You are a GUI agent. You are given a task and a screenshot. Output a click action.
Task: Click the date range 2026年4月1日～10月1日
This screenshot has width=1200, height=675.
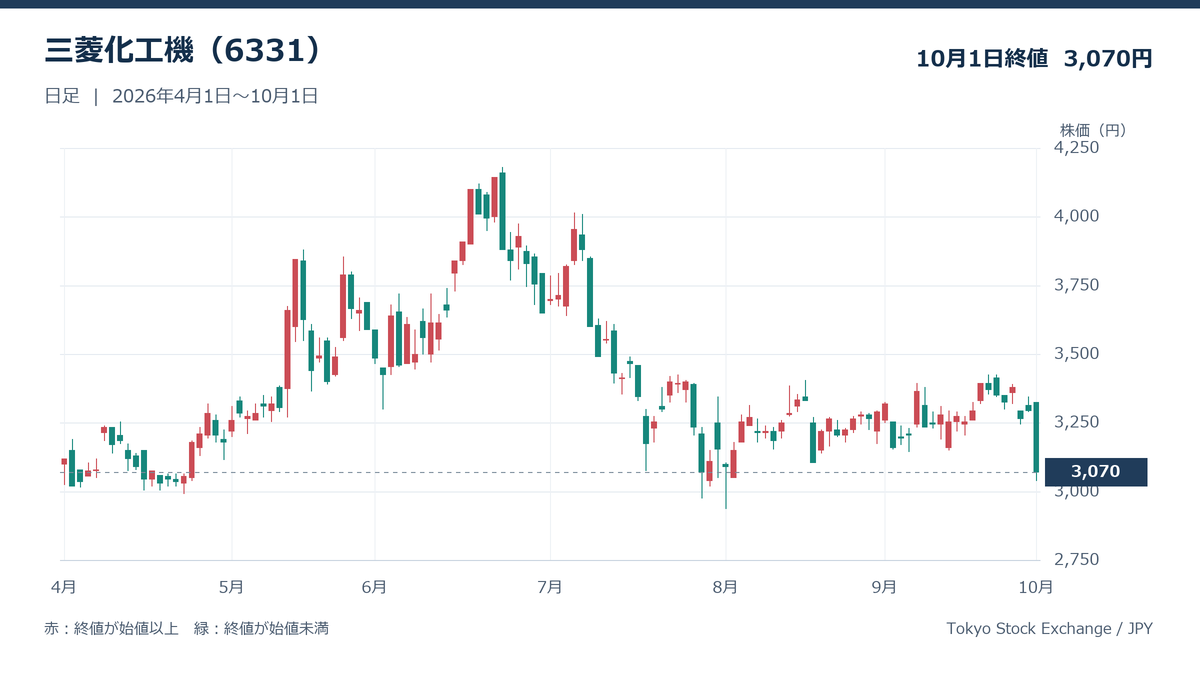pyautogui.click(x=215, y=97)
